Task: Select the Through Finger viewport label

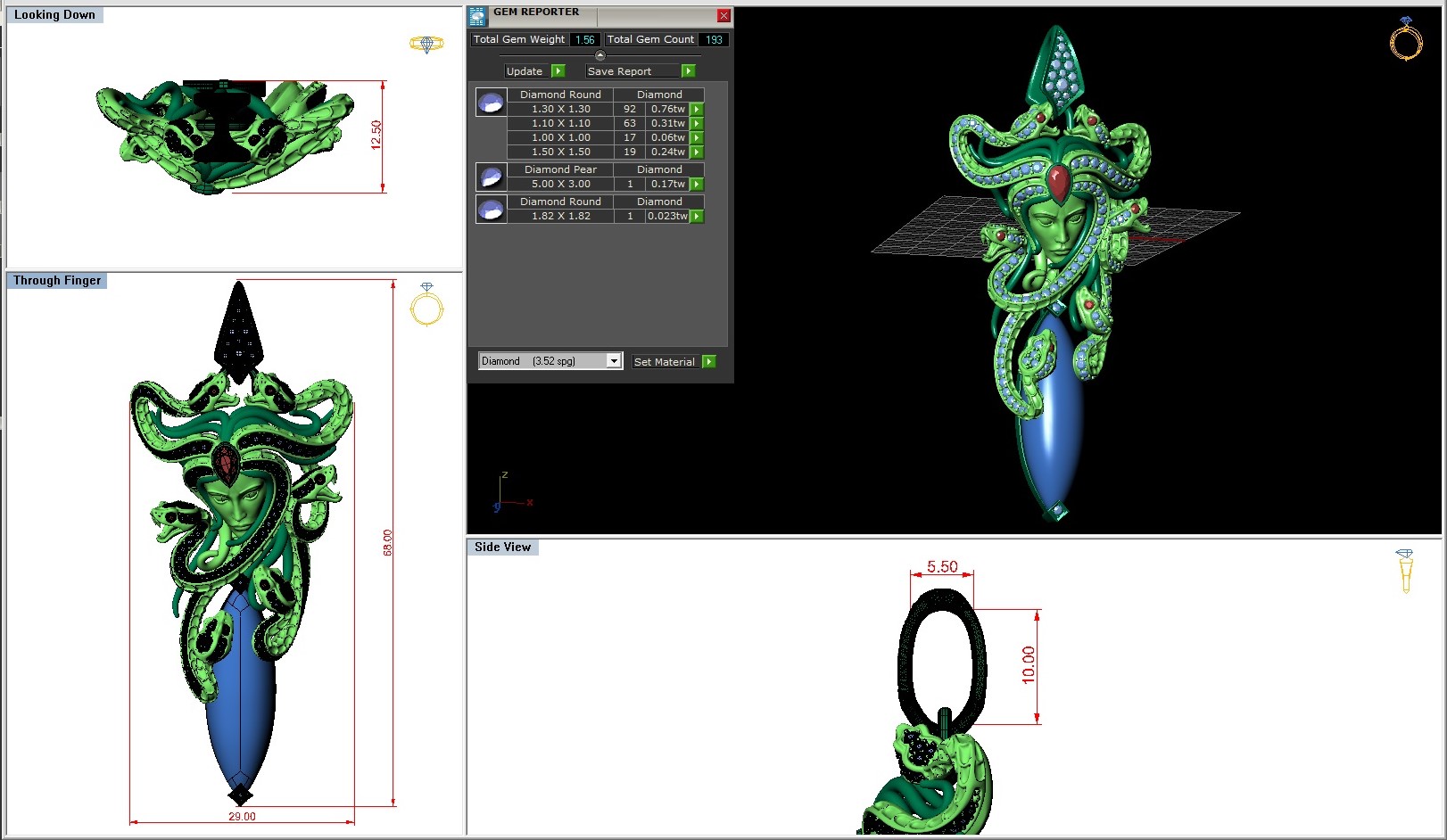Action: click(57, 280)
